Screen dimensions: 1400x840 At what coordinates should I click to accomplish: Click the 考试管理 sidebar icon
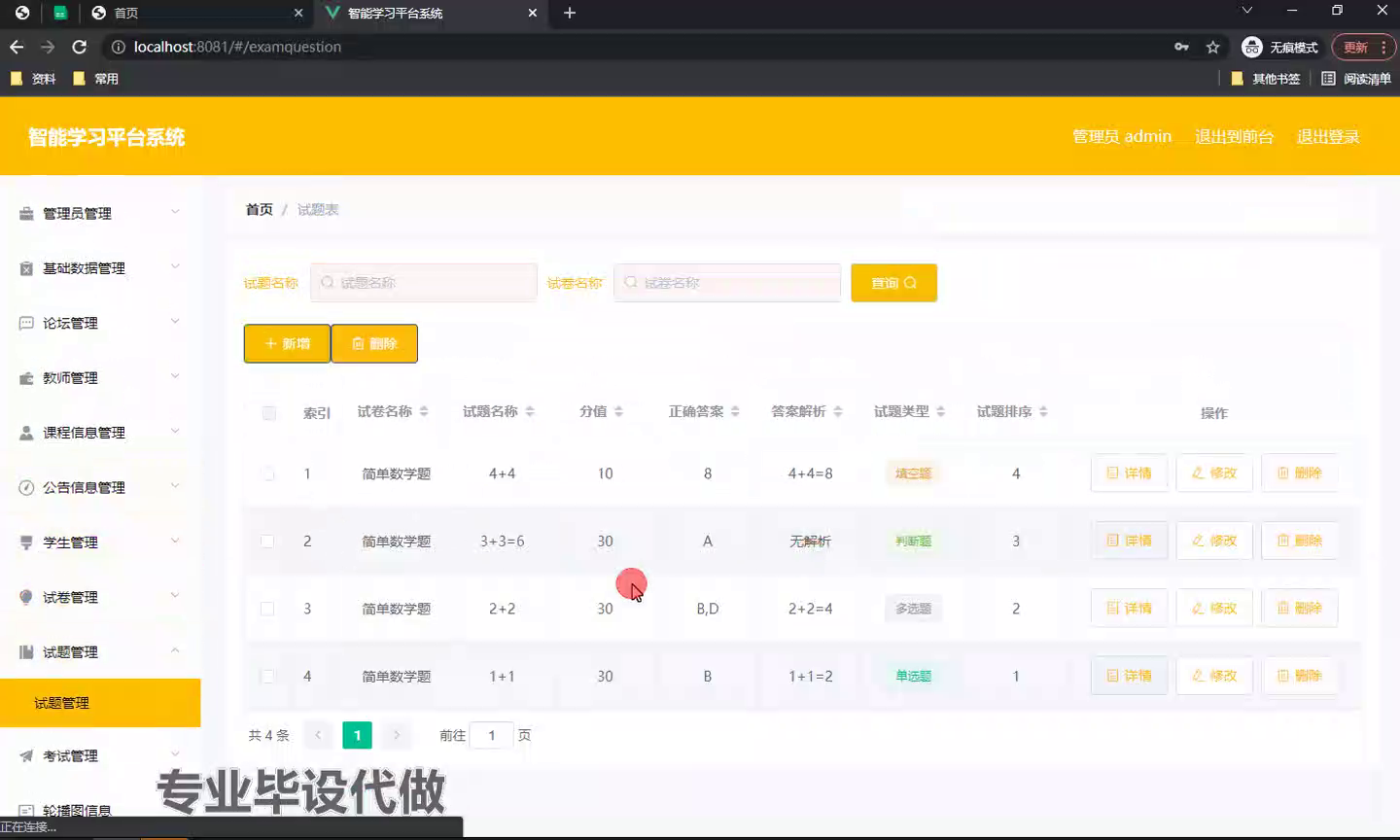(26, 755)
